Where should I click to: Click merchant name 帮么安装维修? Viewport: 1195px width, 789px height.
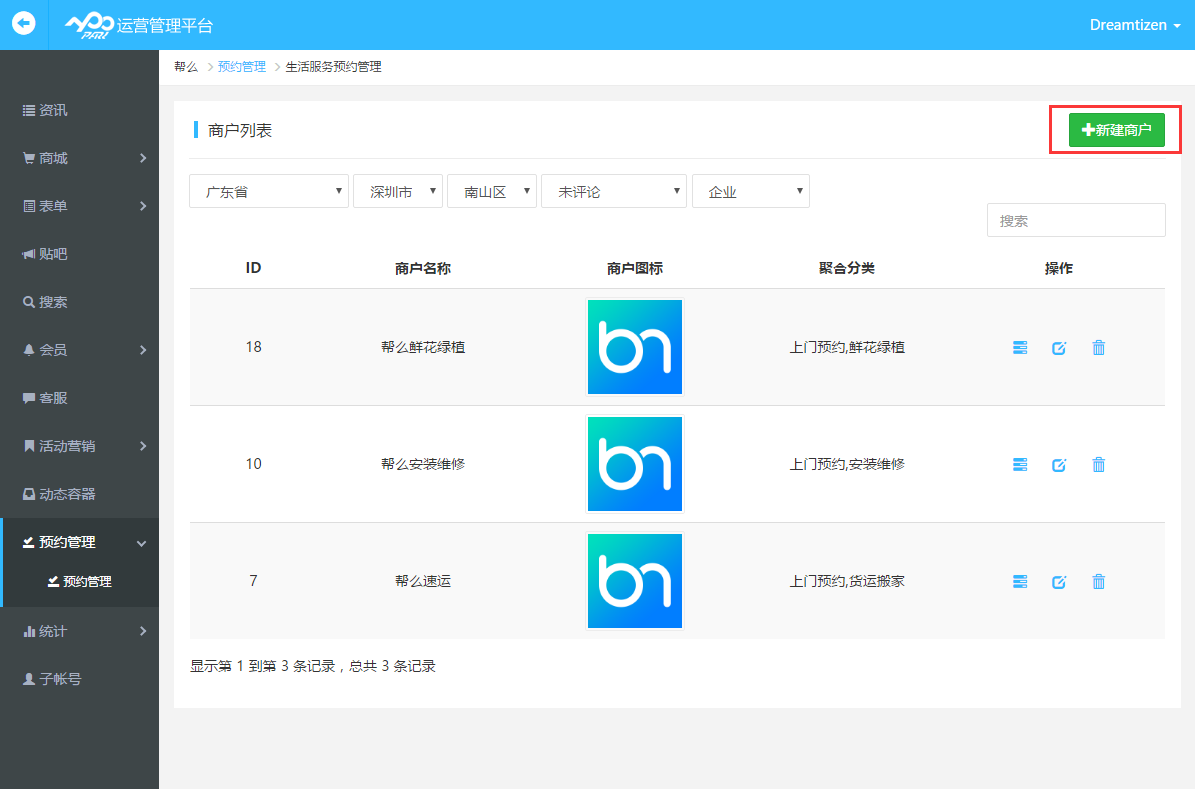[423, 463]
